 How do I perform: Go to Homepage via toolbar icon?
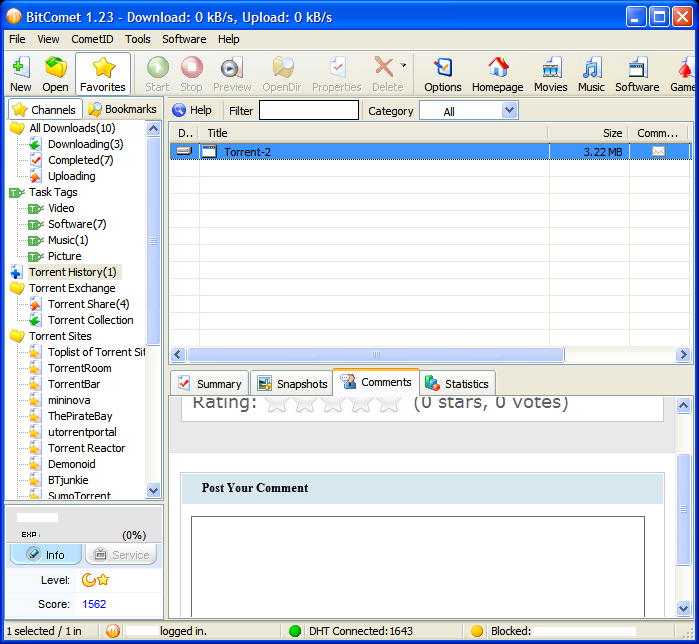point(498,74)
